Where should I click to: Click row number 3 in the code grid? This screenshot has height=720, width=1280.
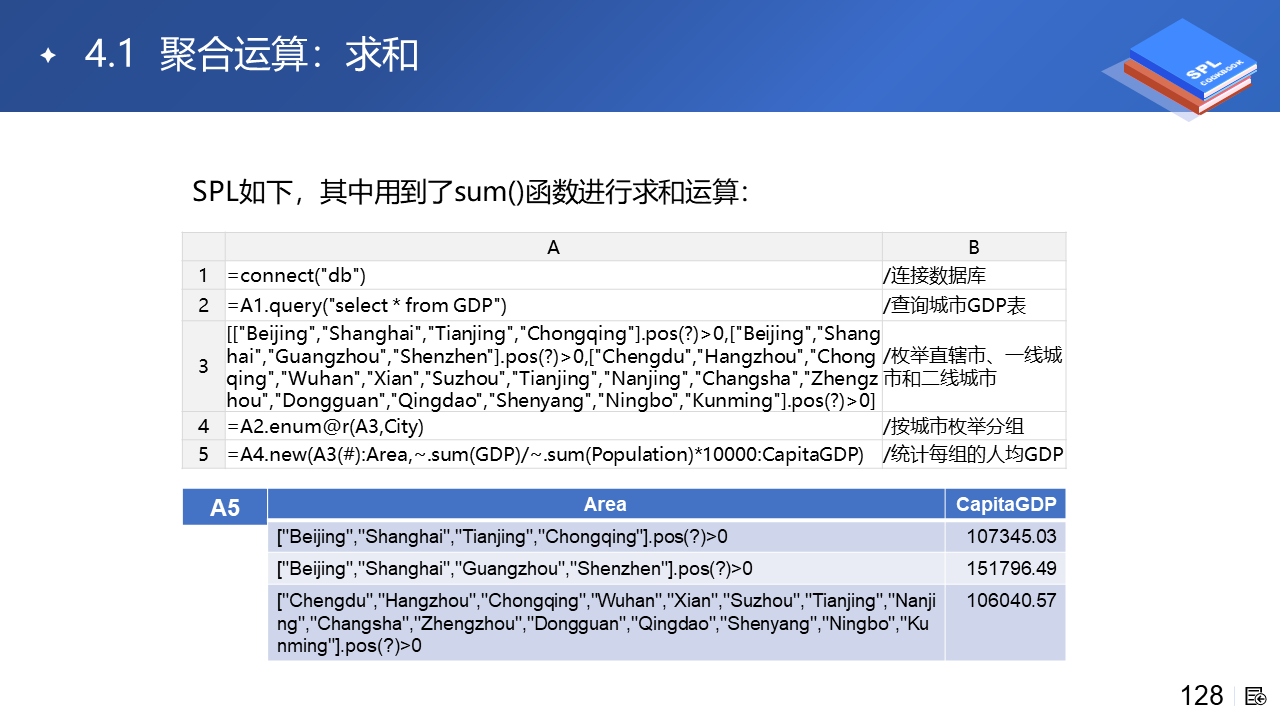pos(204,366)
